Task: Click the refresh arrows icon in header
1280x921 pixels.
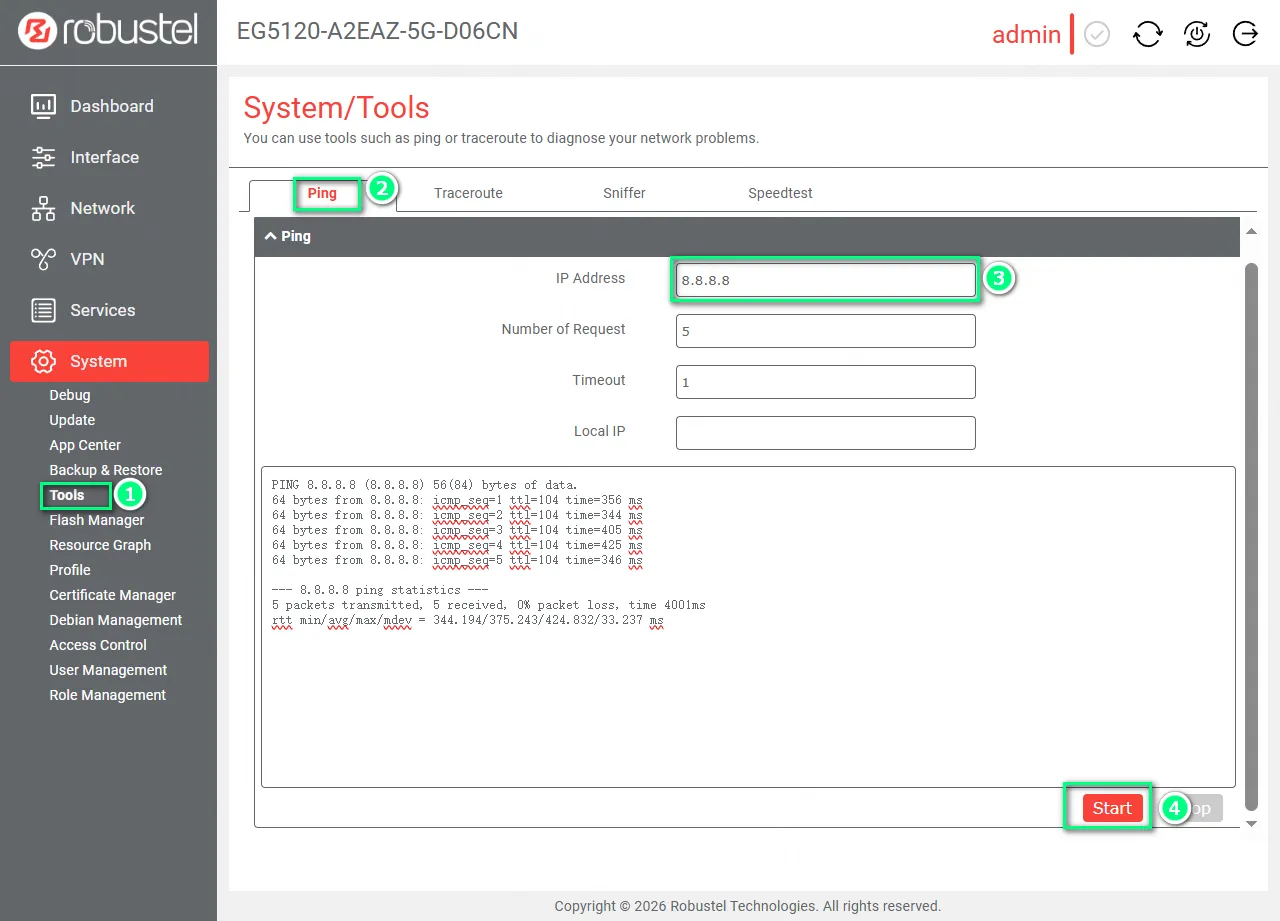Action: tap(1147, 34)
